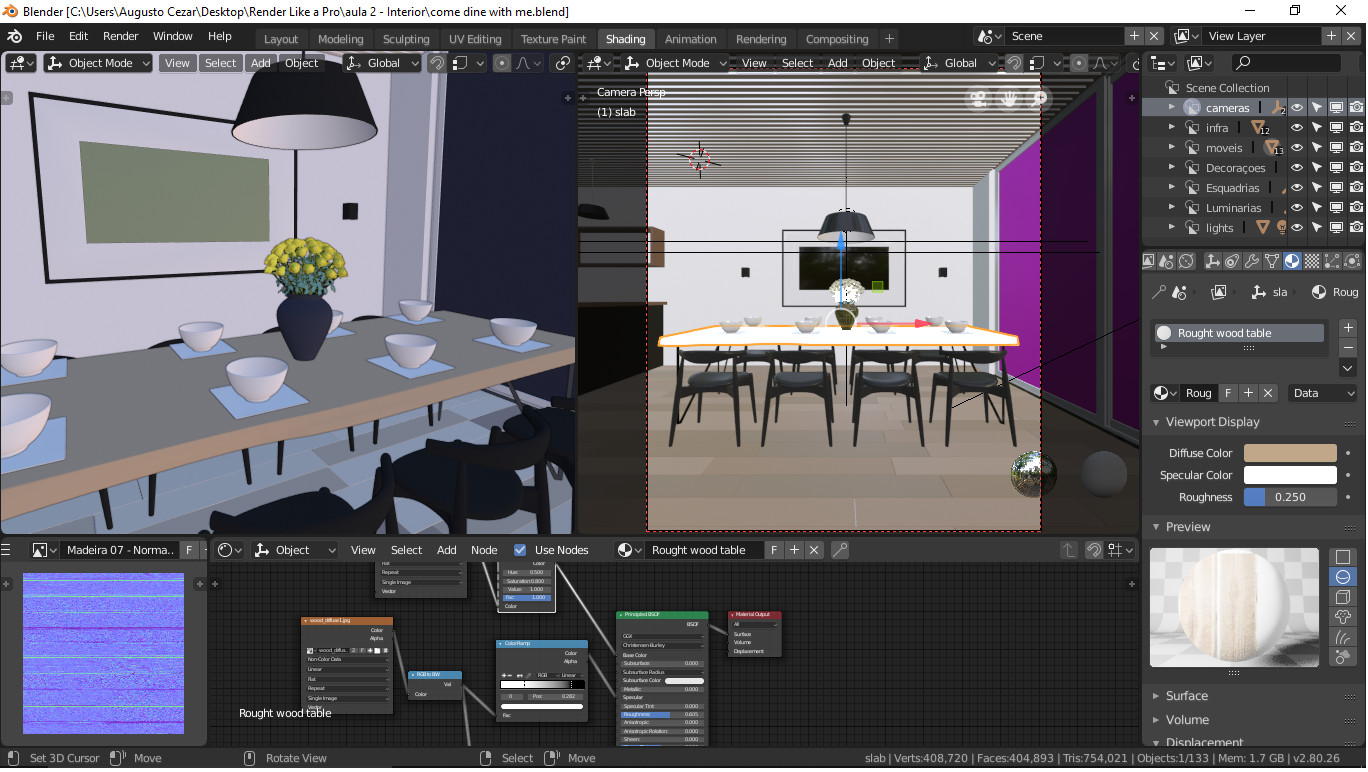Click the snapping magnet icon in the 3D viewport header

click(x=437, y=63)
